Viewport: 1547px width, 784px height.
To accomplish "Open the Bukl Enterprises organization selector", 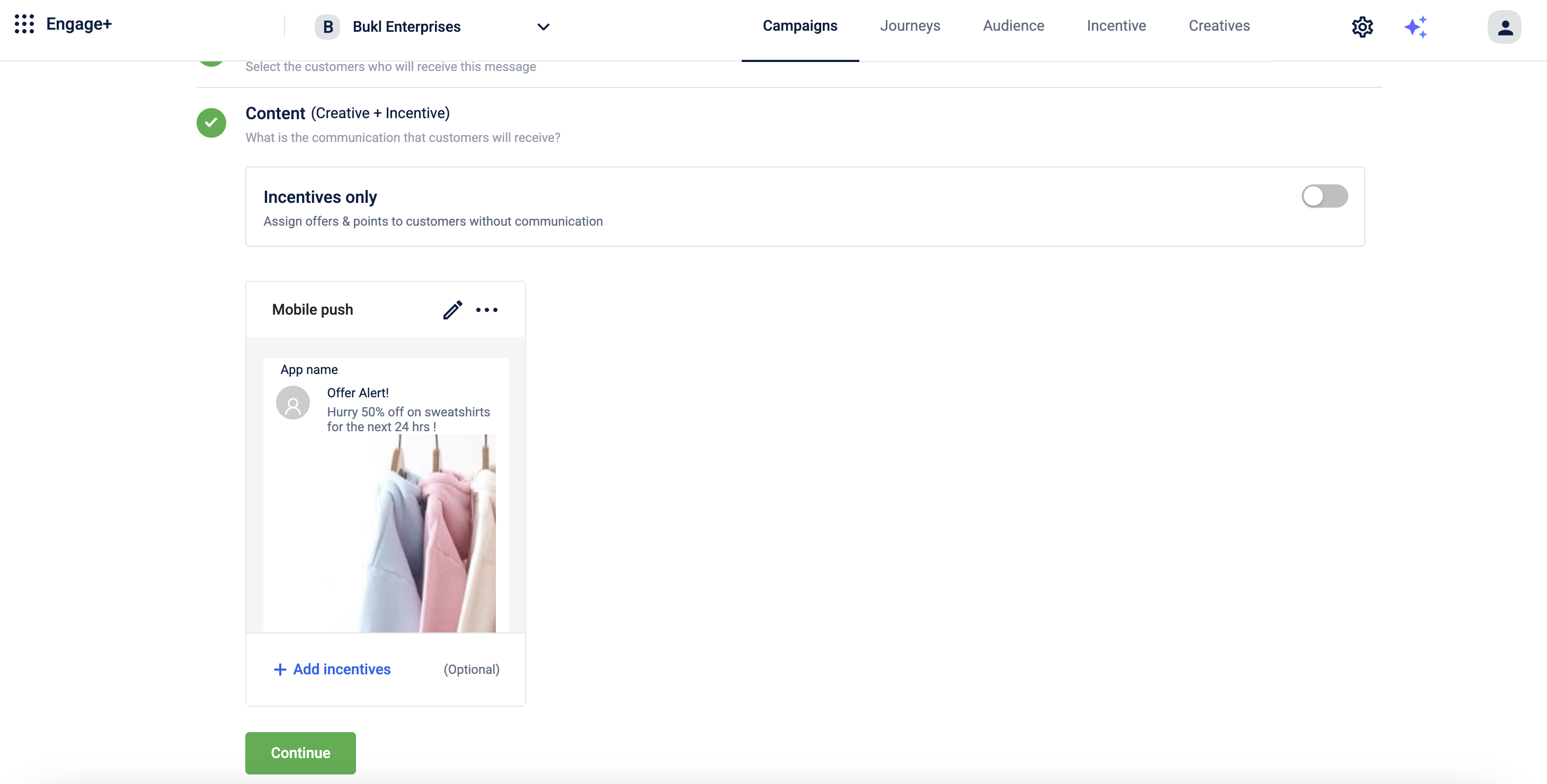I will point(406,27).
